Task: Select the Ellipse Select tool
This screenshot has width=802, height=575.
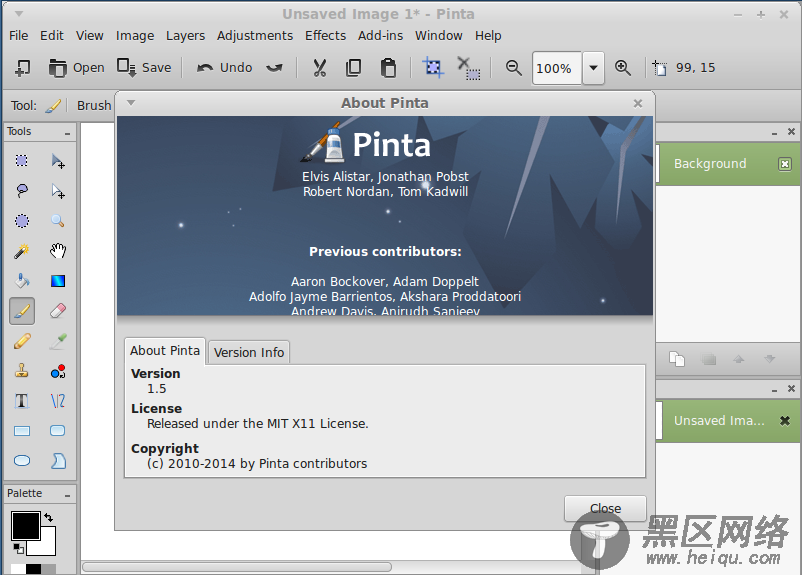Action: (21, 221)
